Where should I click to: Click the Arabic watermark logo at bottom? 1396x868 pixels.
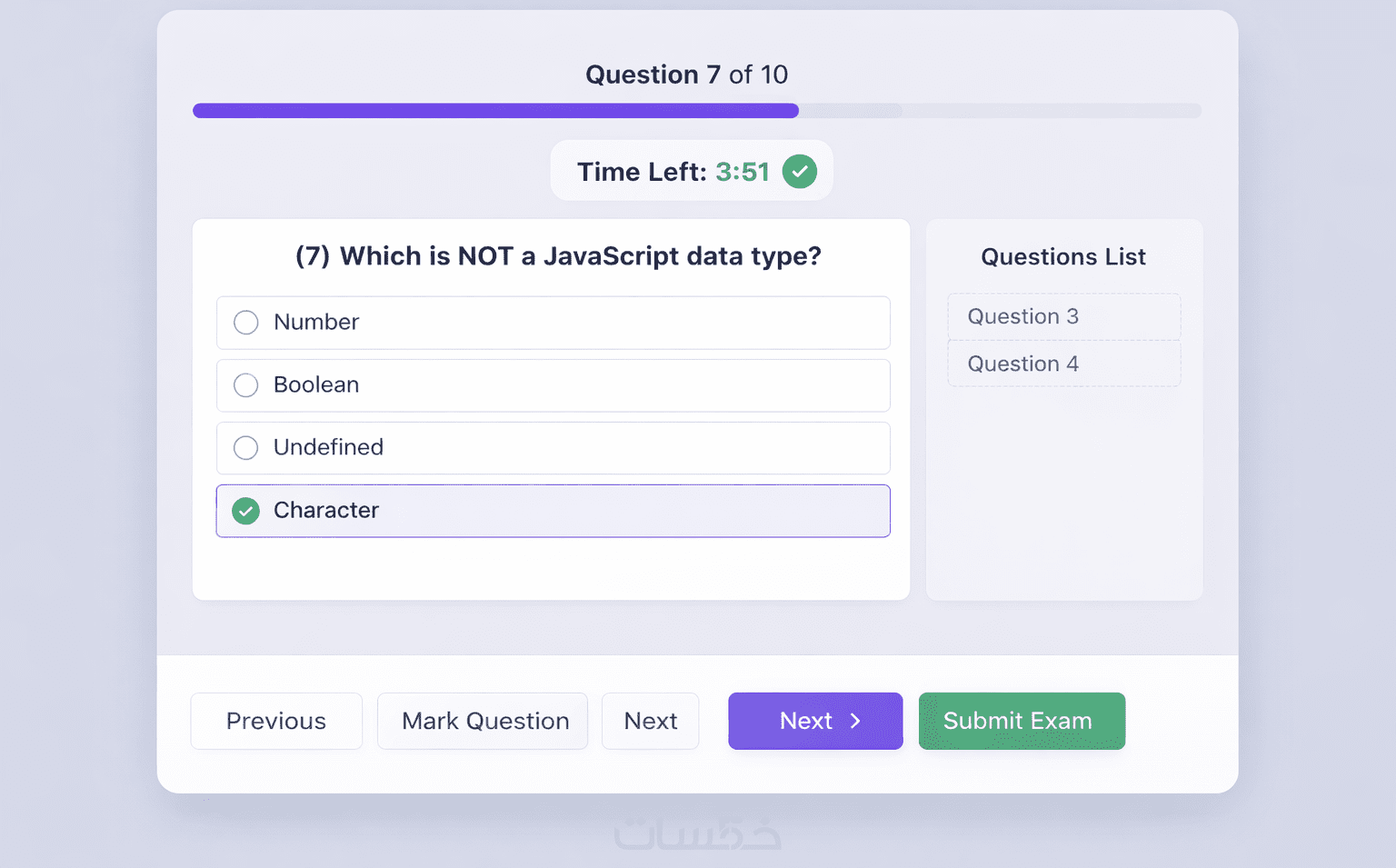click(697, 833)
